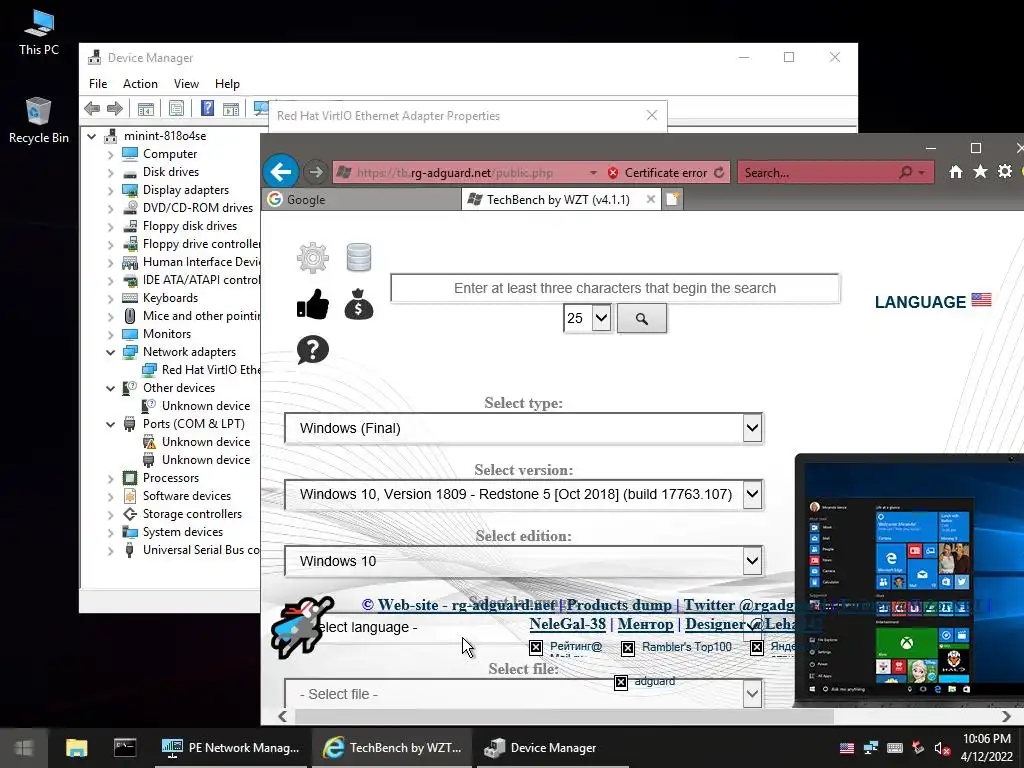Click the network tray icon

click(871, 748)
